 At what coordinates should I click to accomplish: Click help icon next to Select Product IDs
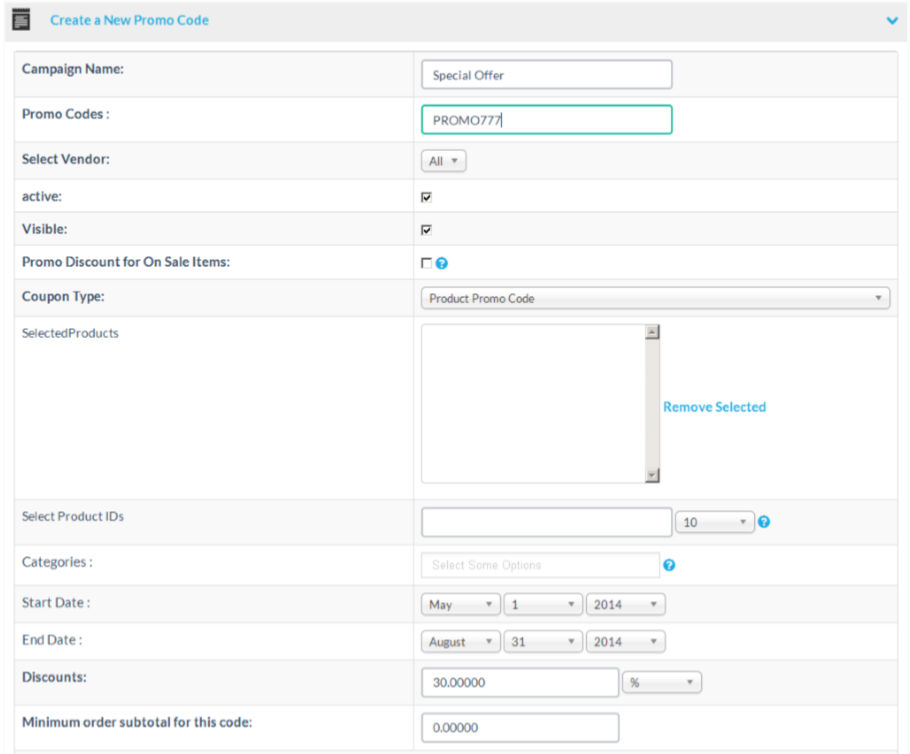[764, 522]
